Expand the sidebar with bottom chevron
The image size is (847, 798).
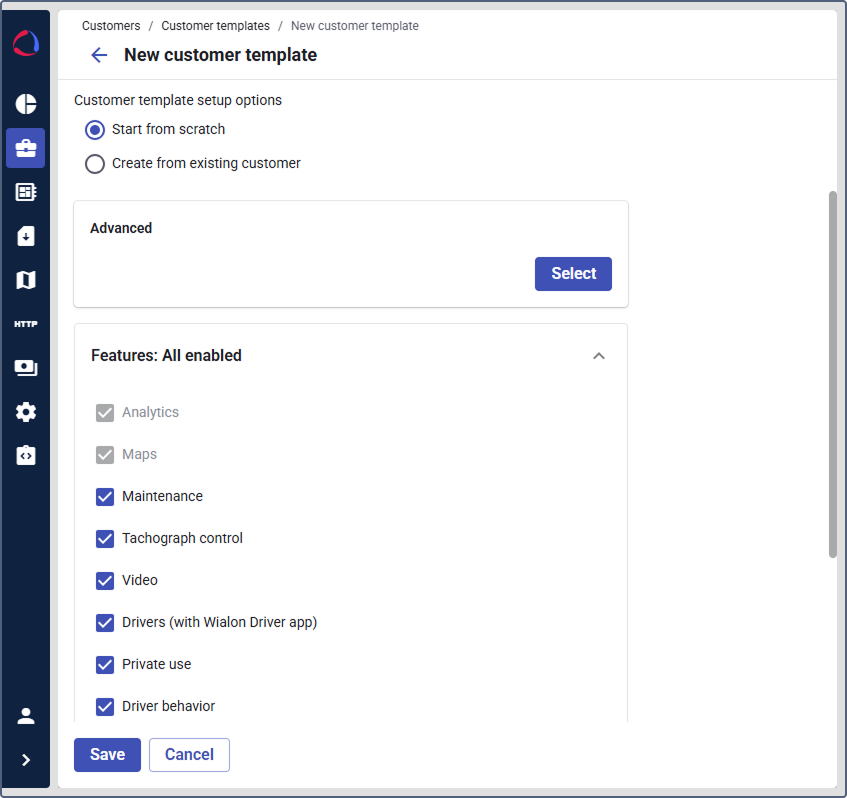pyautogui.click(x=26, y=760)
